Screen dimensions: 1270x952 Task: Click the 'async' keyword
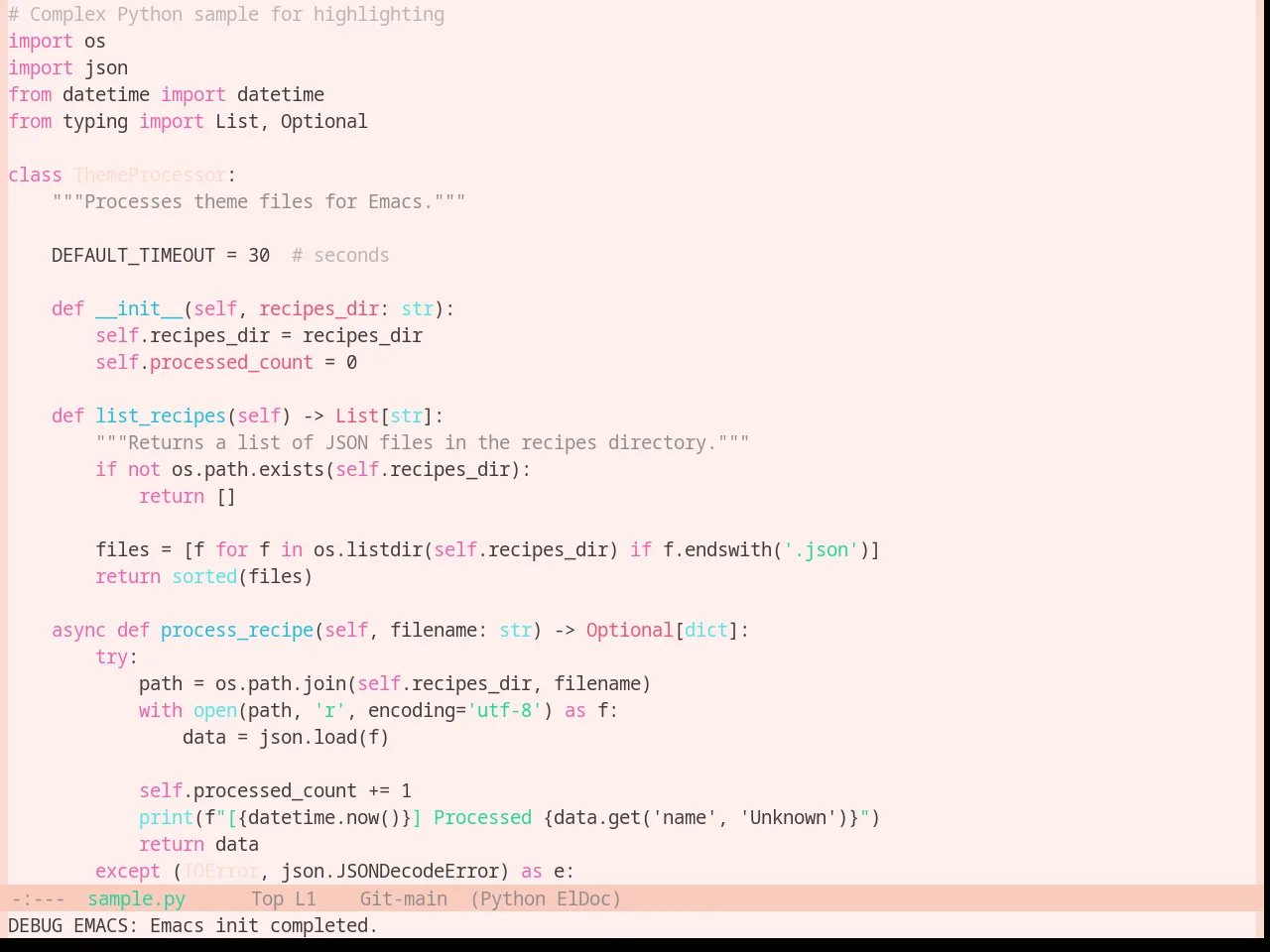tap(78, 631)
